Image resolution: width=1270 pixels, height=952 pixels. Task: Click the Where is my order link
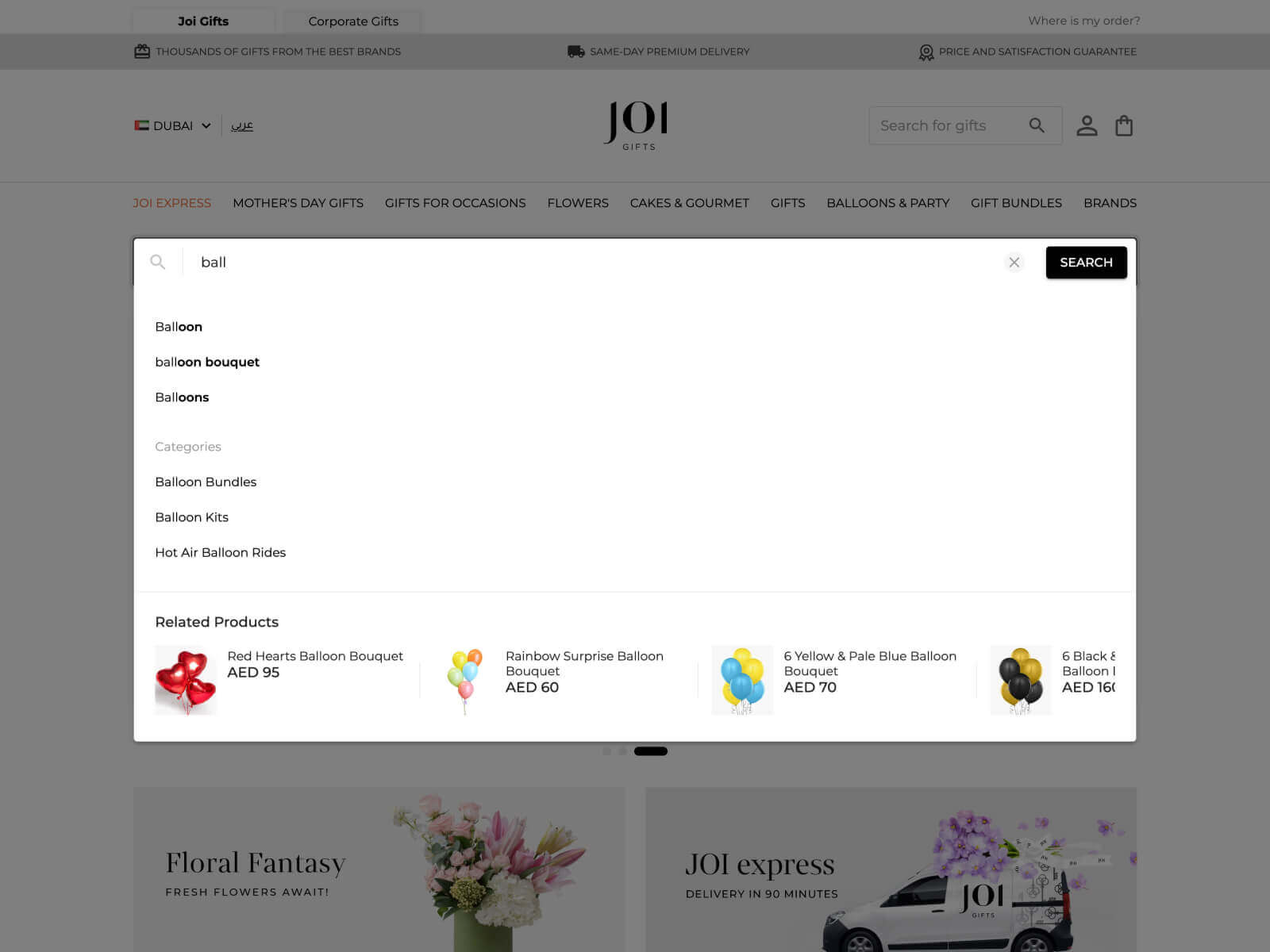[1083, 20]
